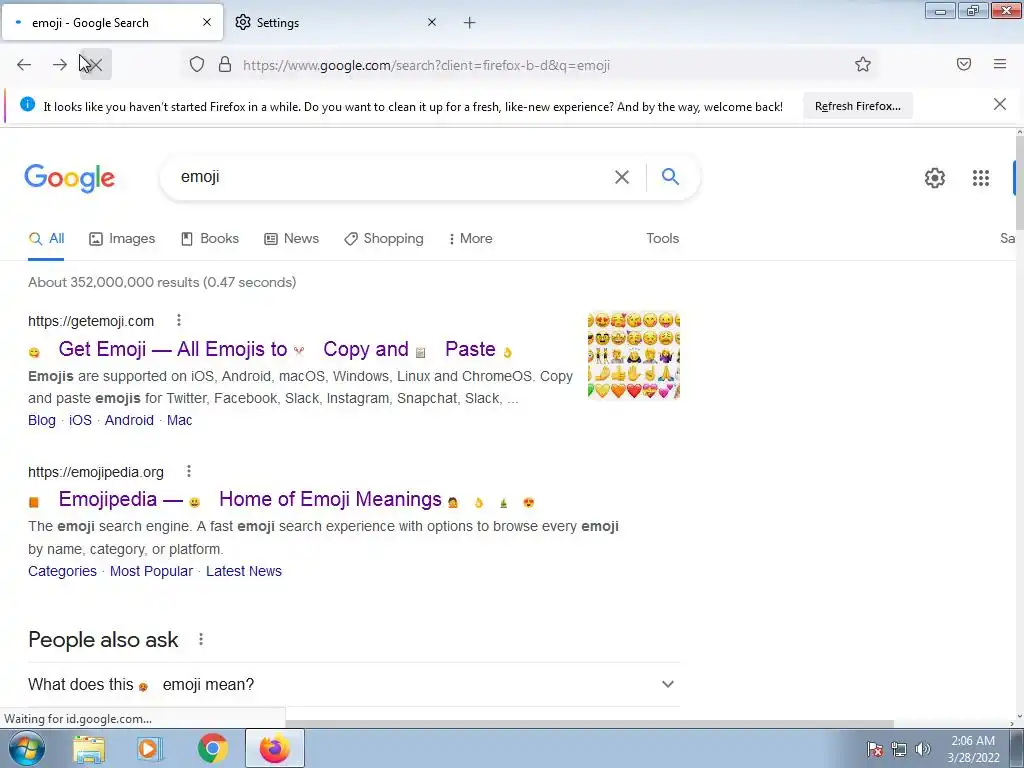Open the Android sitelink
Screen dimensions: 1024x768
[x=129, y=420]
